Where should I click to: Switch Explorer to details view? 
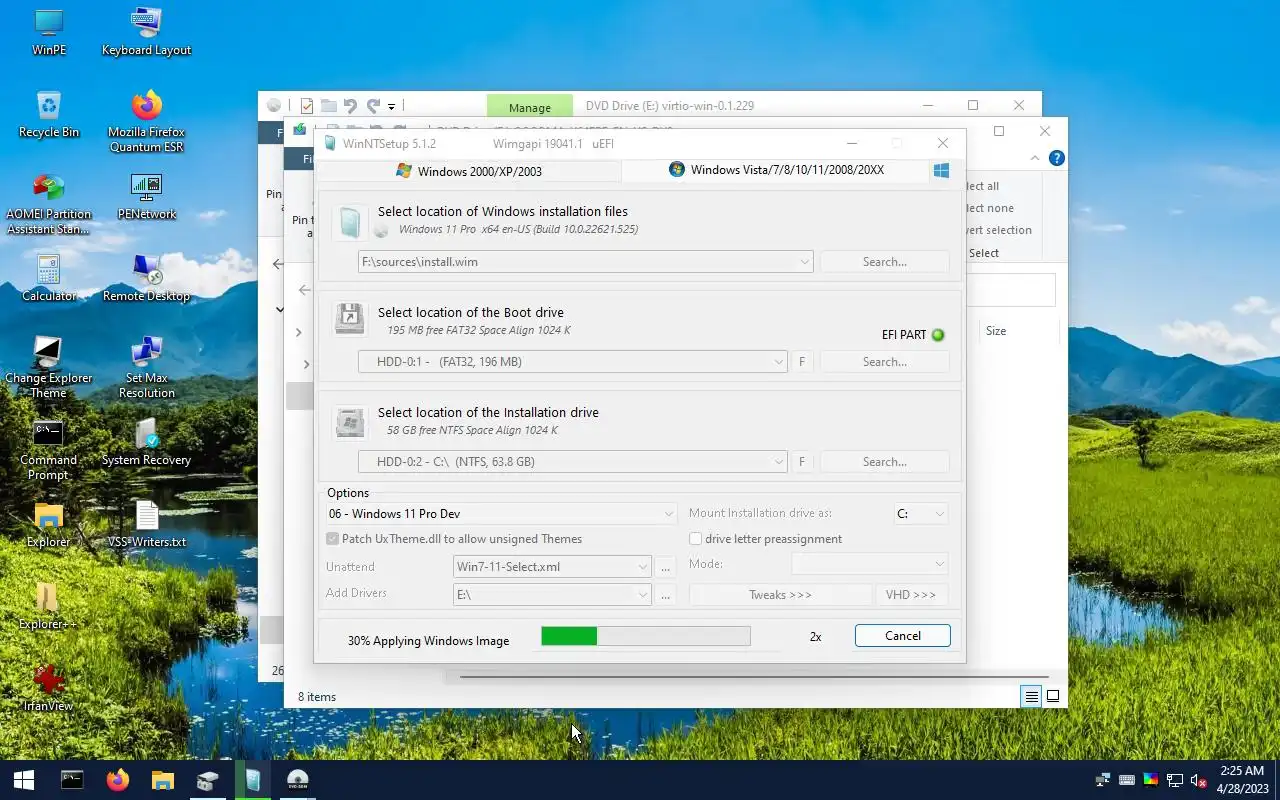tap(1031, 696)
